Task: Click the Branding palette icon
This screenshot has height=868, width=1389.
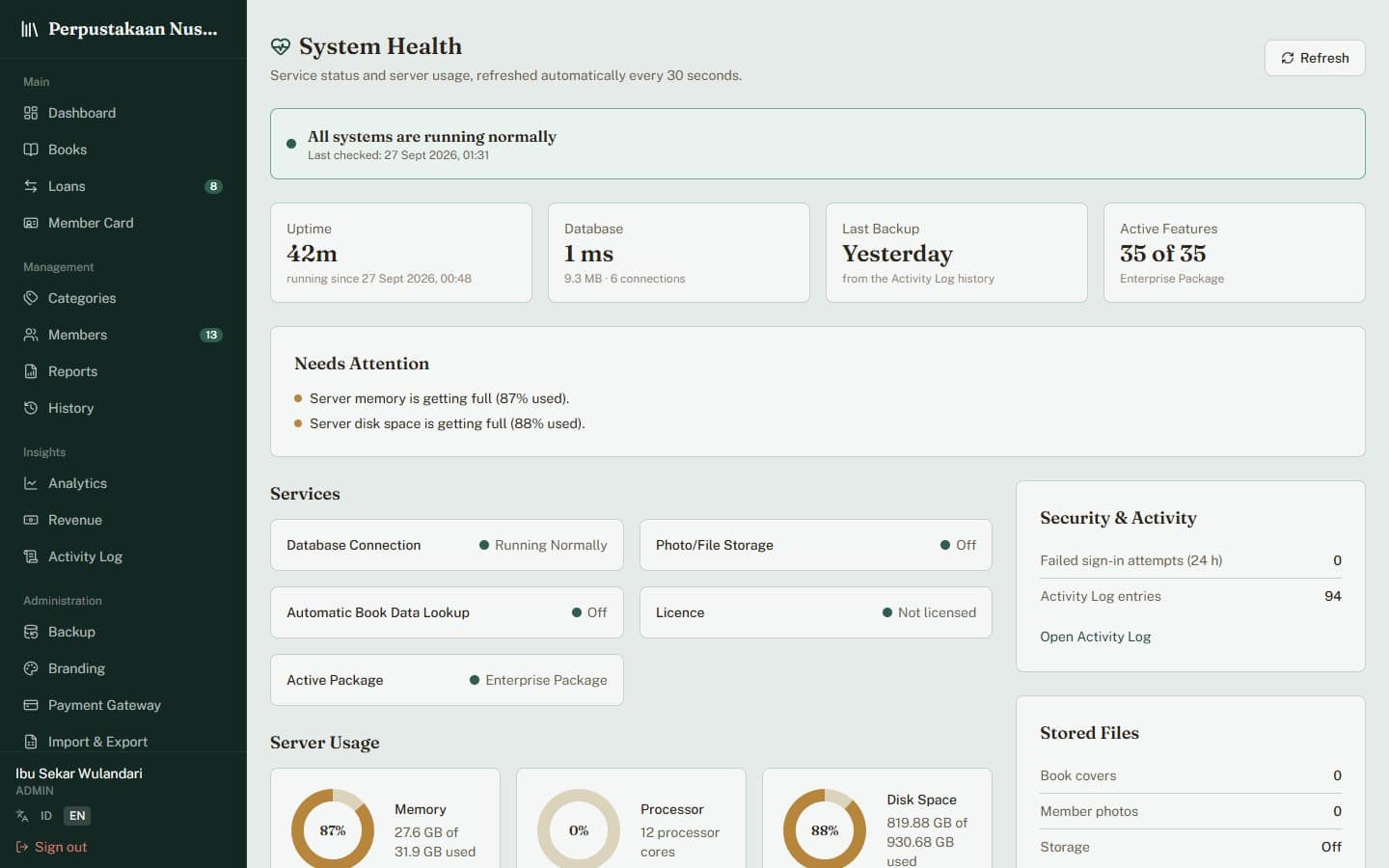Action: [31, 668]
